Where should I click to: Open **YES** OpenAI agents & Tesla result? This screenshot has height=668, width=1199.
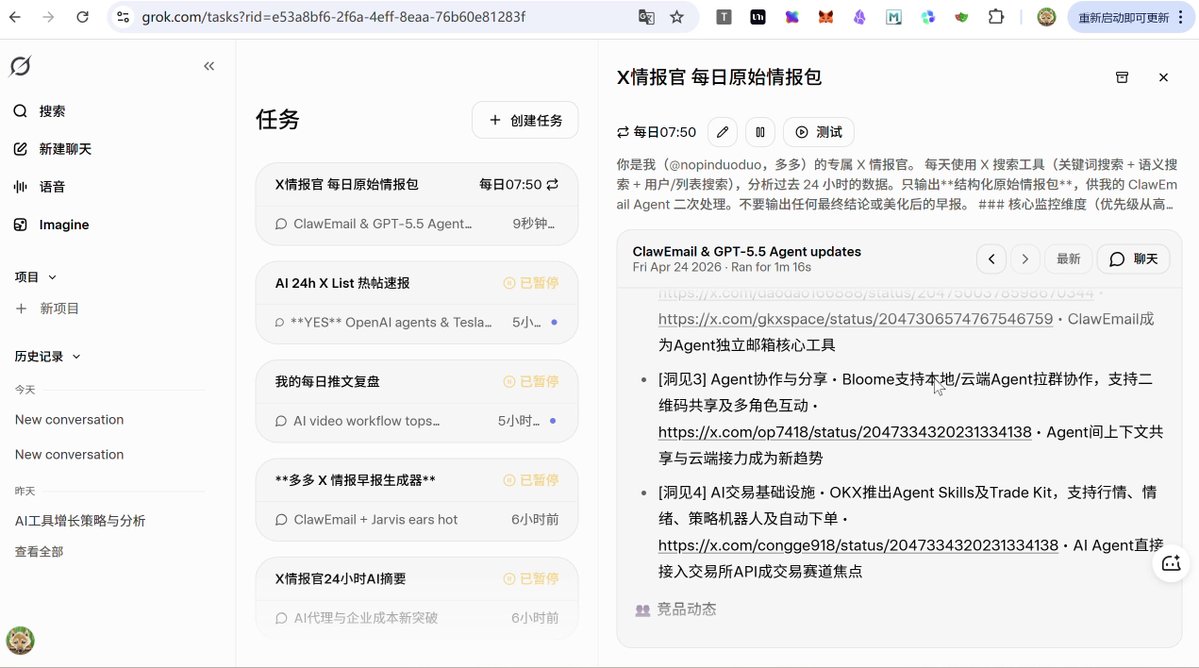click(417, 323)
